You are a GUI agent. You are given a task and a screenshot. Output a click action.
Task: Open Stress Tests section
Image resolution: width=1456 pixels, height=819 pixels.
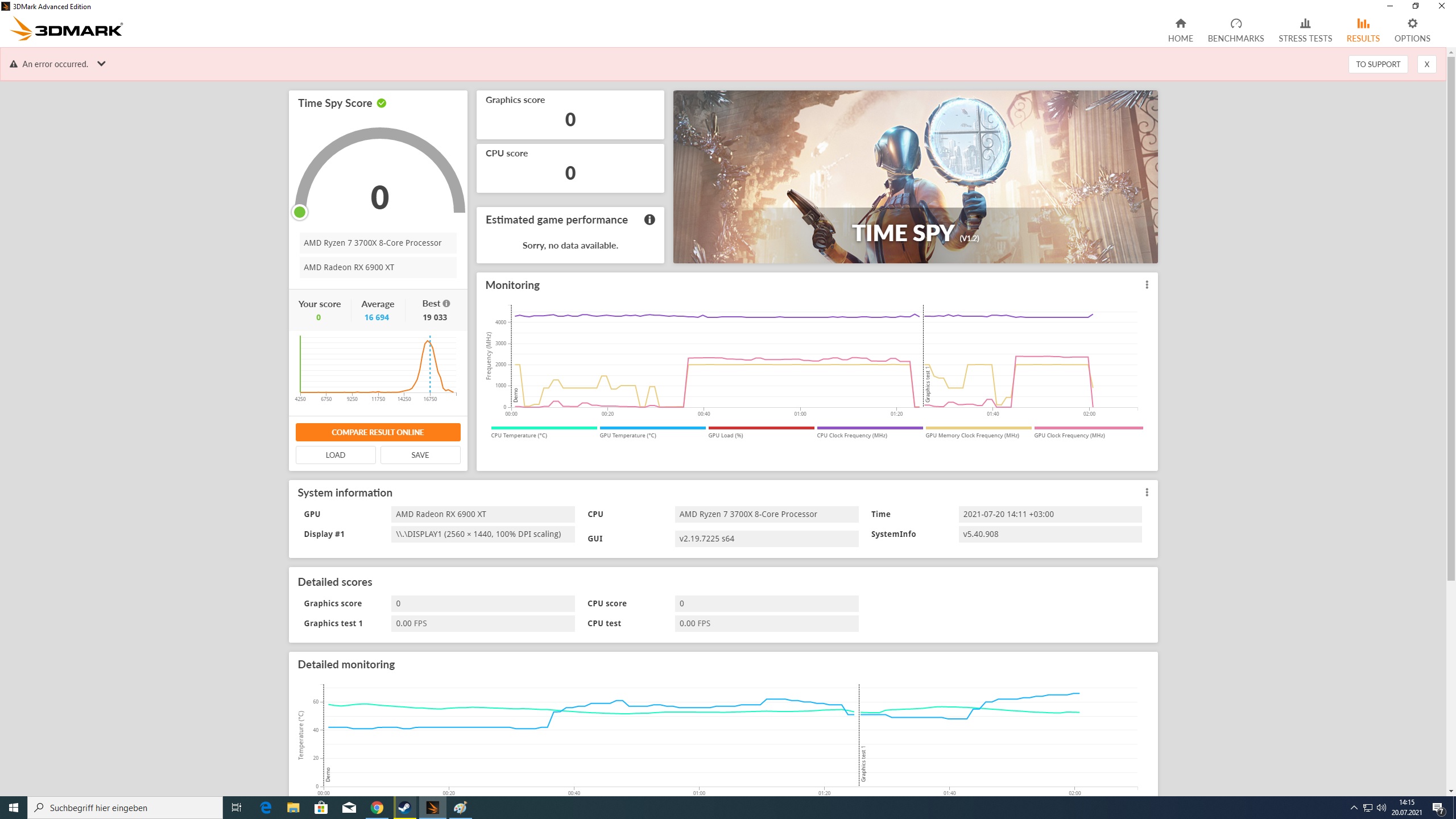(x=1305, y=30)
